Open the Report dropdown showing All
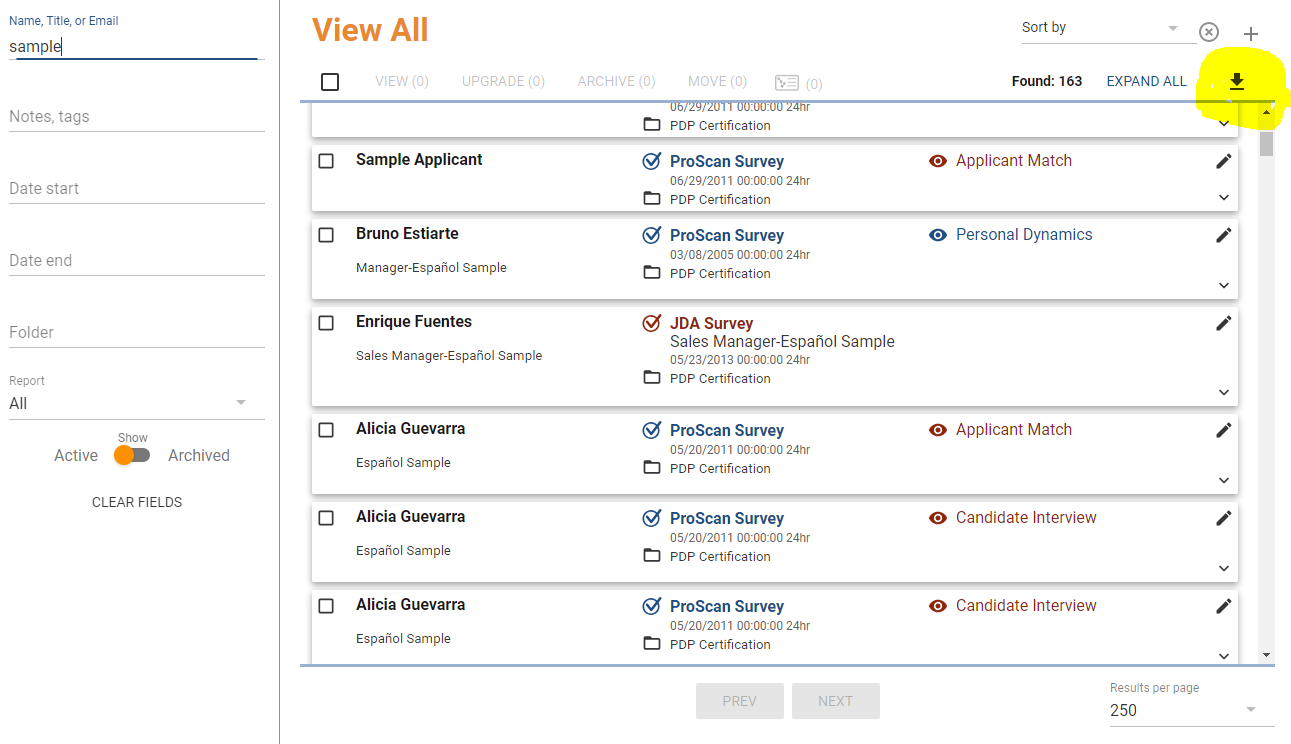Viewport: 1291px width, 744px height. pos(129,403)
